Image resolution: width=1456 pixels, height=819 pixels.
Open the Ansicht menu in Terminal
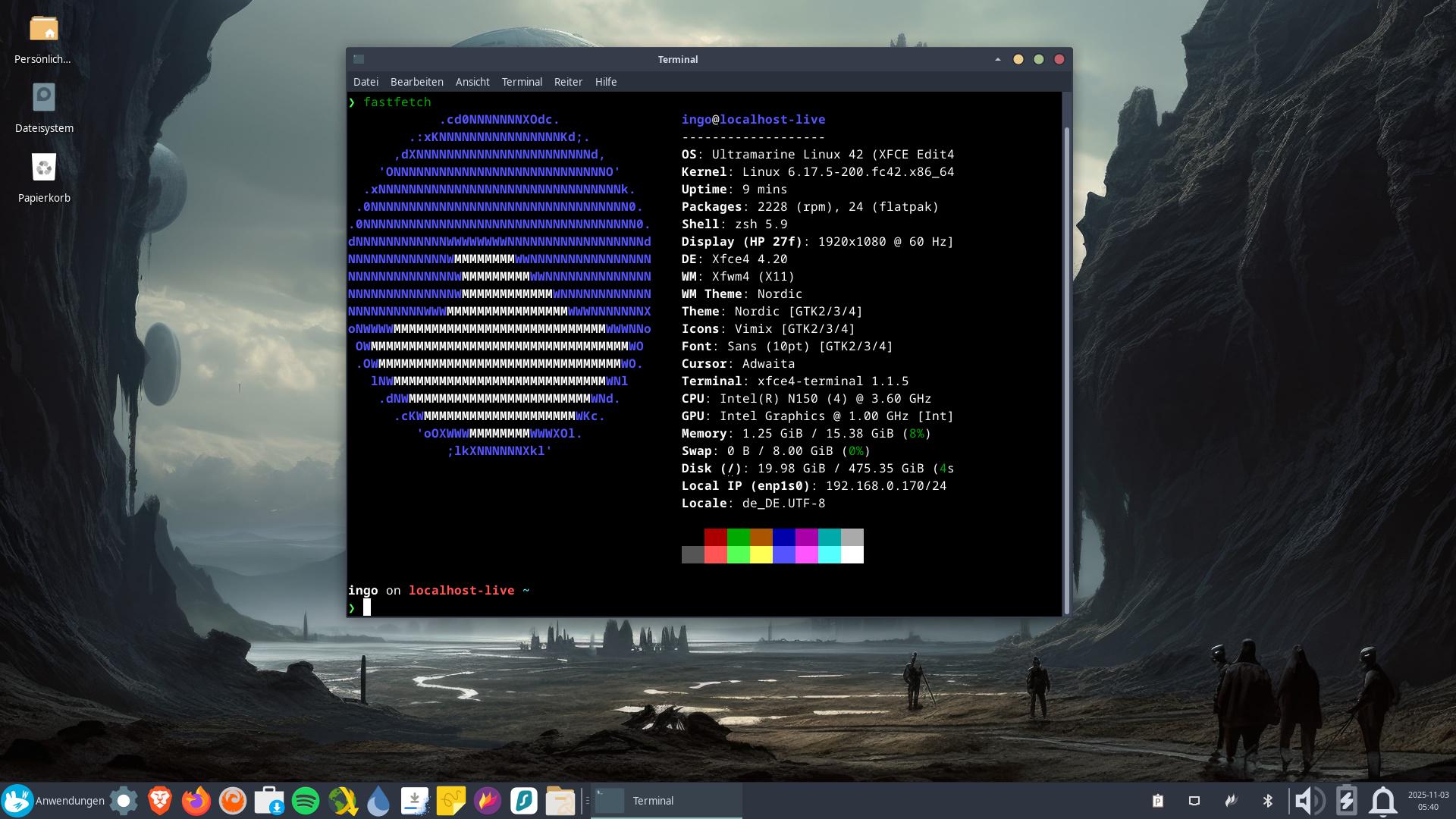click(472, 82)
